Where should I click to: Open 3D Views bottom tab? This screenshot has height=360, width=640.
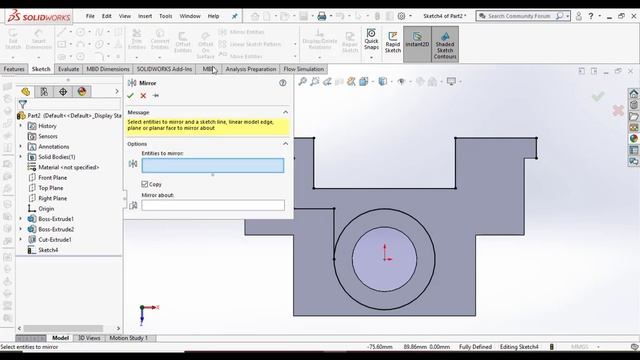point(89,338)
